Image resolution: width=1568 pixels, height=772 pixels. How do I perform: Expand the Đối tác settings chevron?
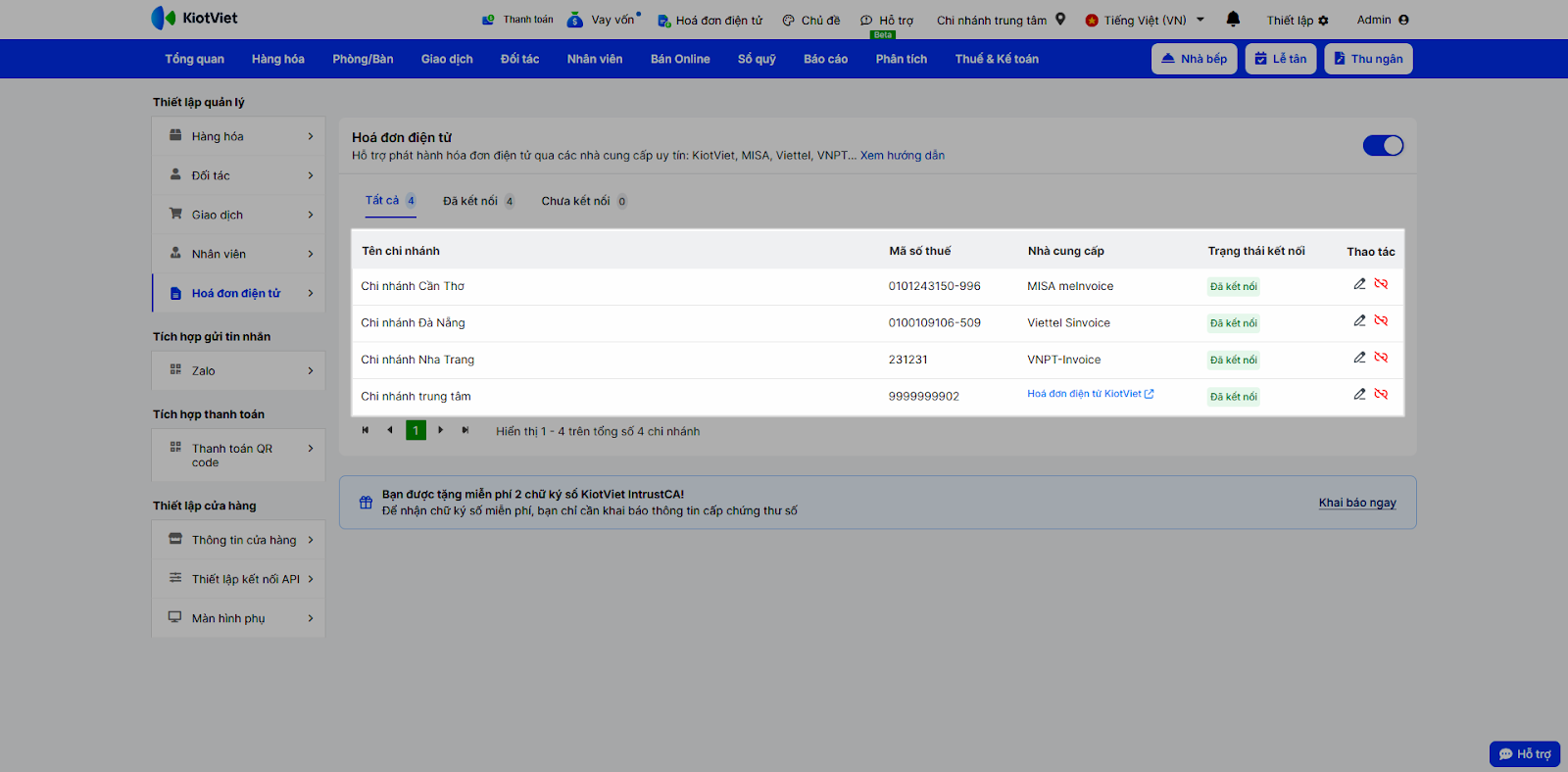click(311, 175)
